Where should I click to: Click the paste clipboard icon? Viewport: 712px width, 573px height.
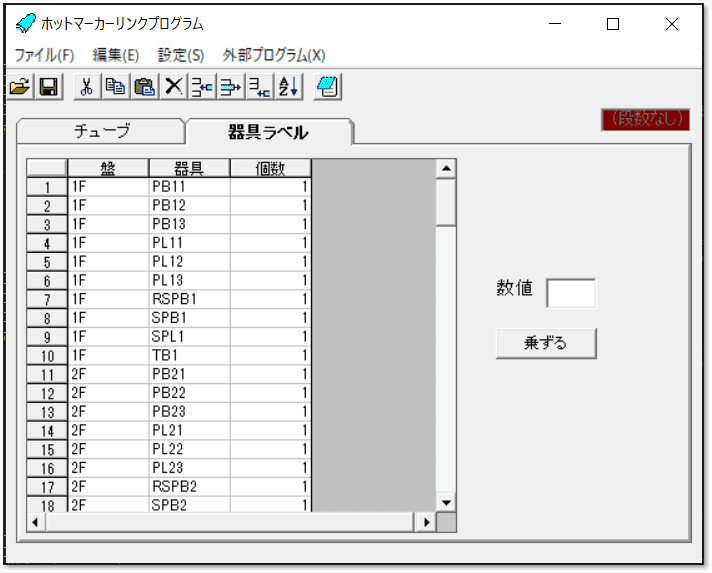[145, 87]
